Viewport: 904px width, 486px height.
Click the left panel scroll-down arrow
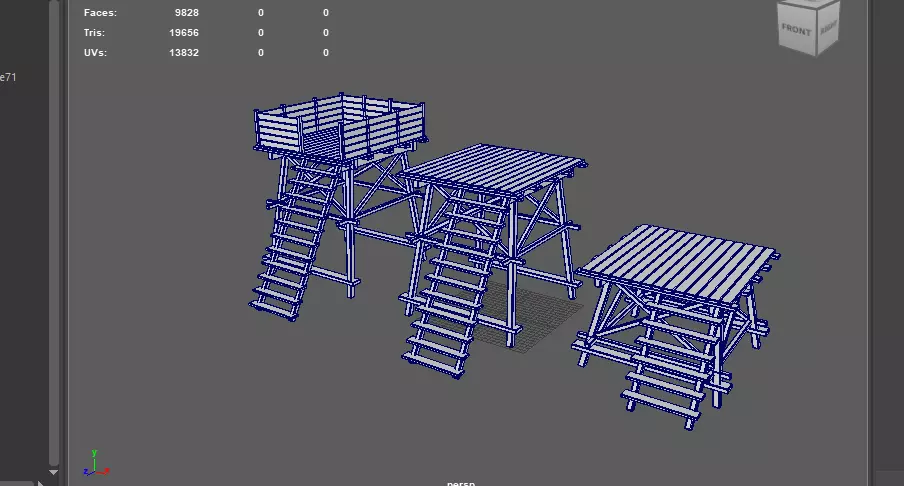pyautogui.click(x=53, y=472)
